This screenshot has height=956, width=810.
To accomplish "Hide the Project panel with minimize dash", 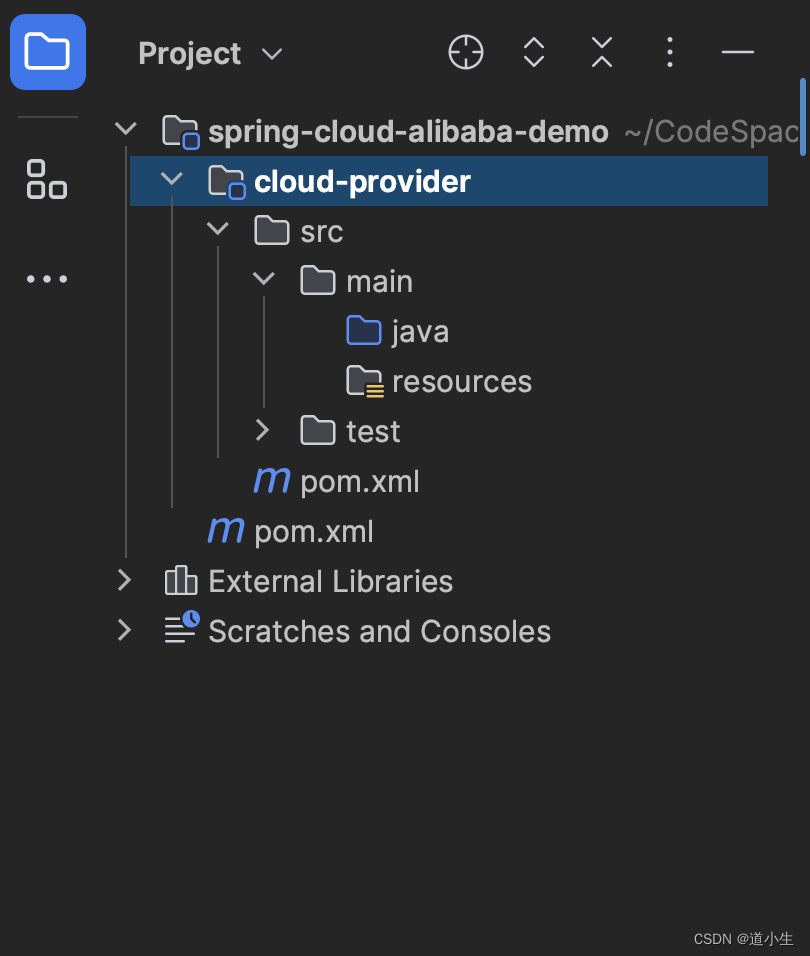I will pyautogui.click(x=737, y=52).
